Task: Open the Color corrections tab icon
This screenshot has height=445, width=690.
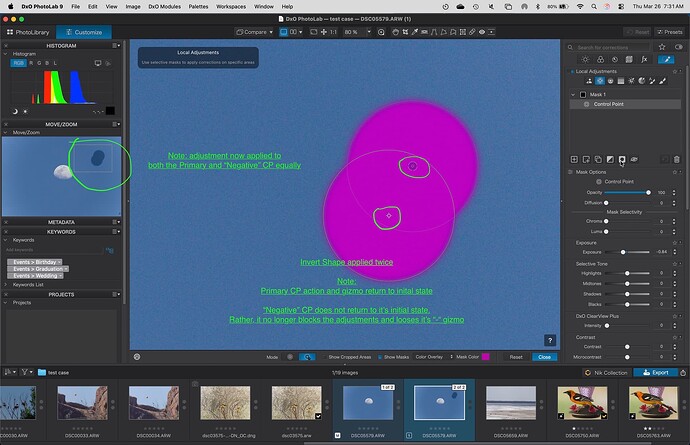Action: coord(600,59)
